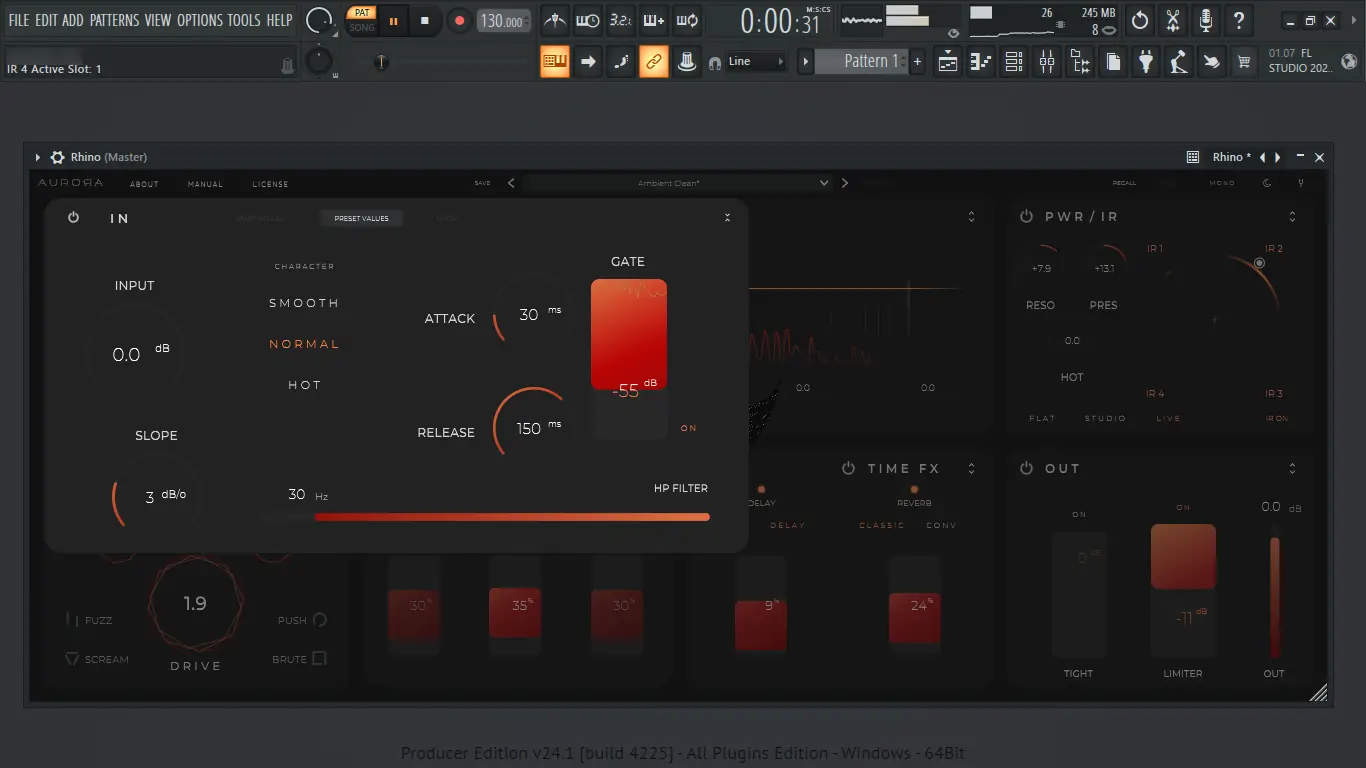Toggle the TIME FX power button
The image size is (1366, 768).
pyautogui.click(x=848, y=468)
